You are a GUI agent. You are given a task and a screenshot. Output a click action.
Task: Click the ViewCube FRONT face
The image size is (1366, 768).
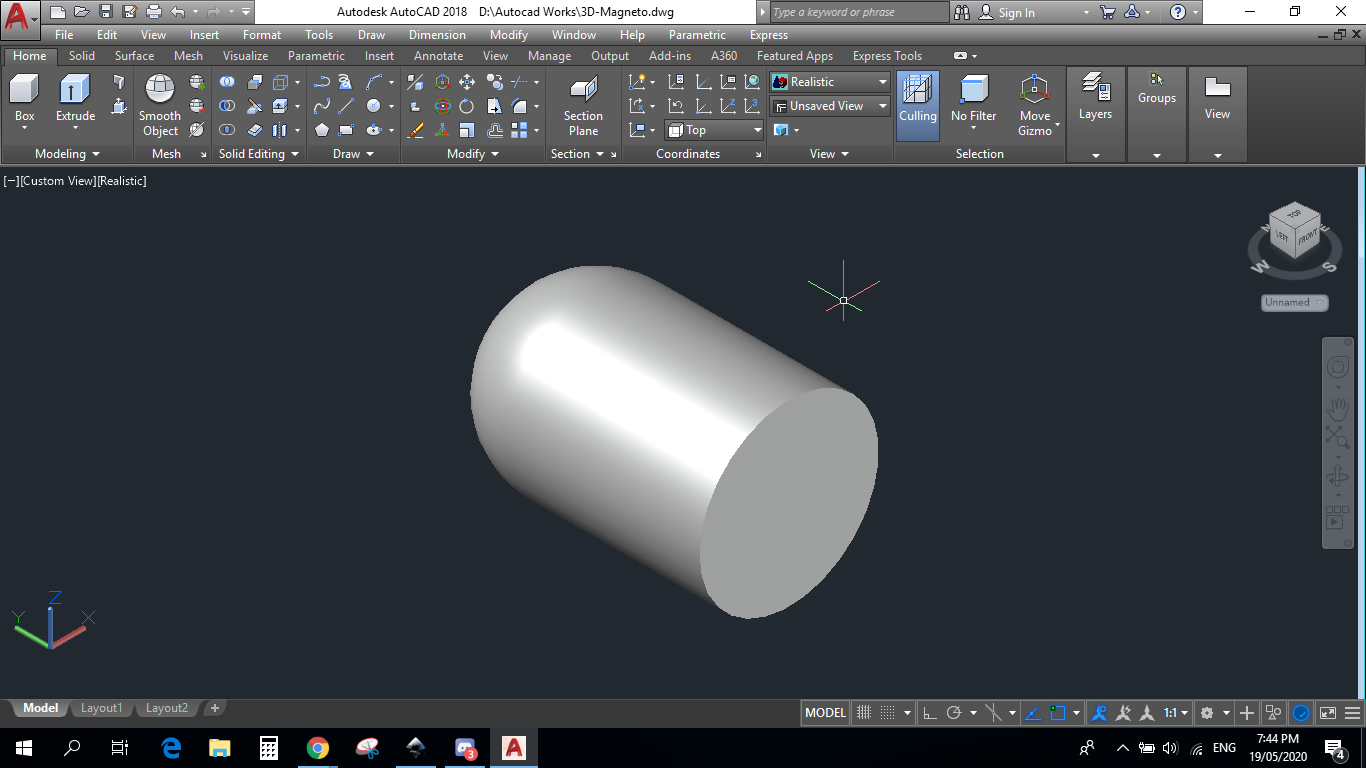[1308, 239]
